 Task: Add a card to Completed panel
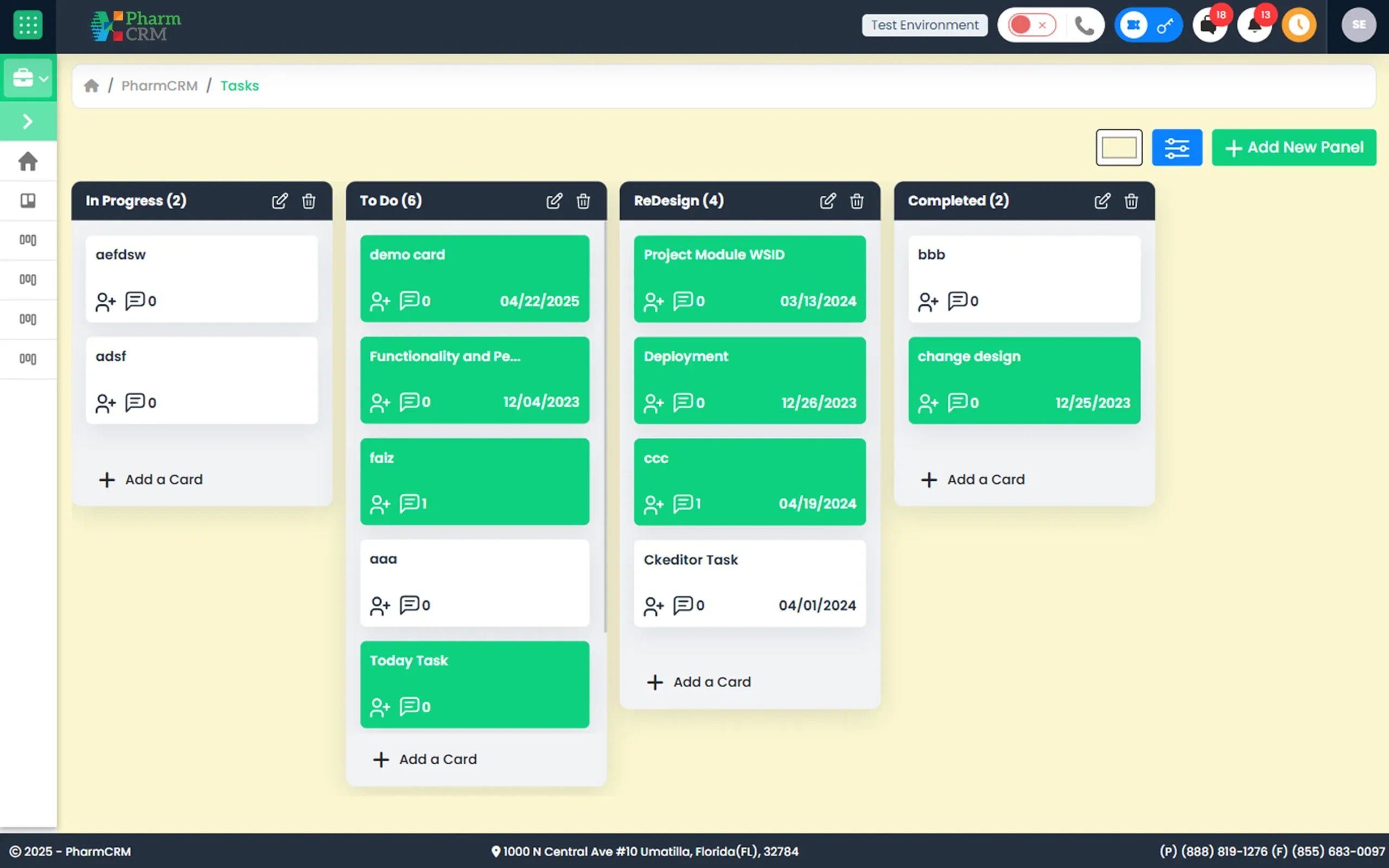click(x=973, y=480)
